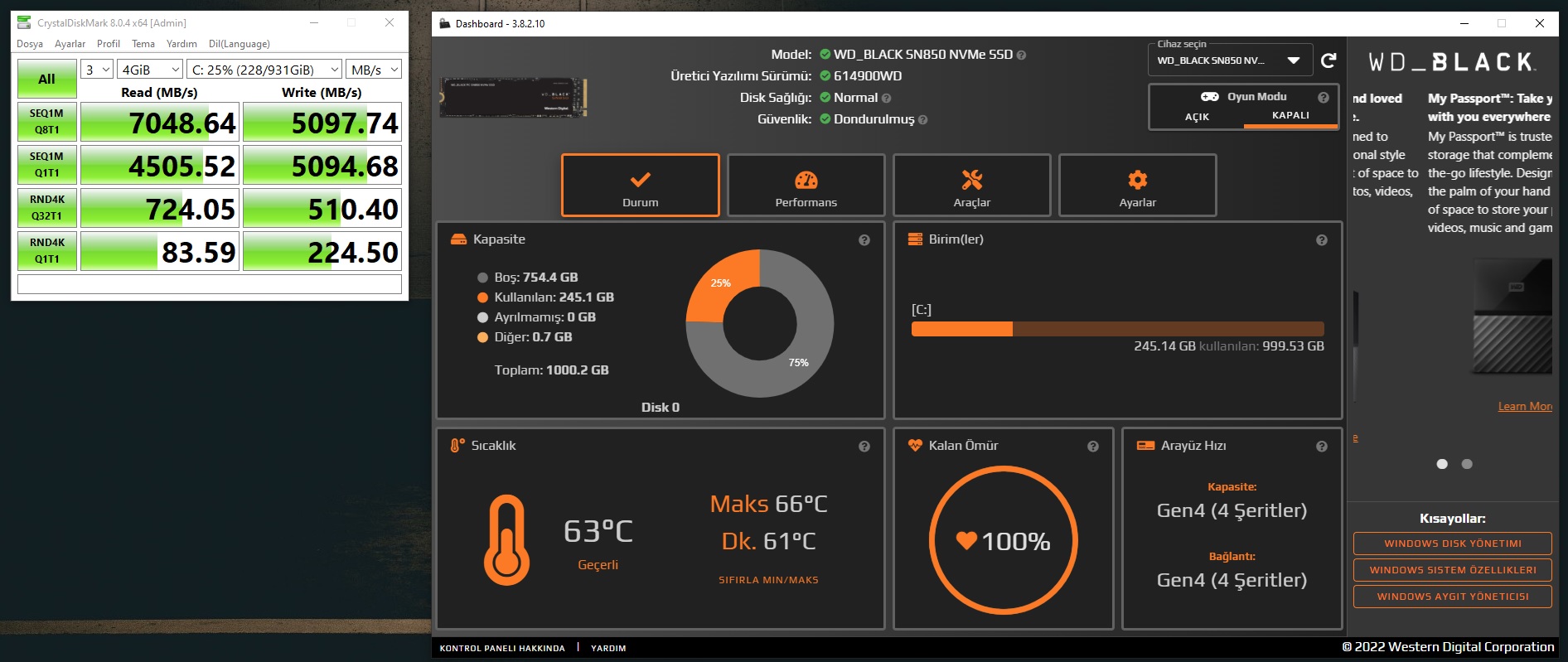Click the Kalan Ömür heart icon

(915, 445)
